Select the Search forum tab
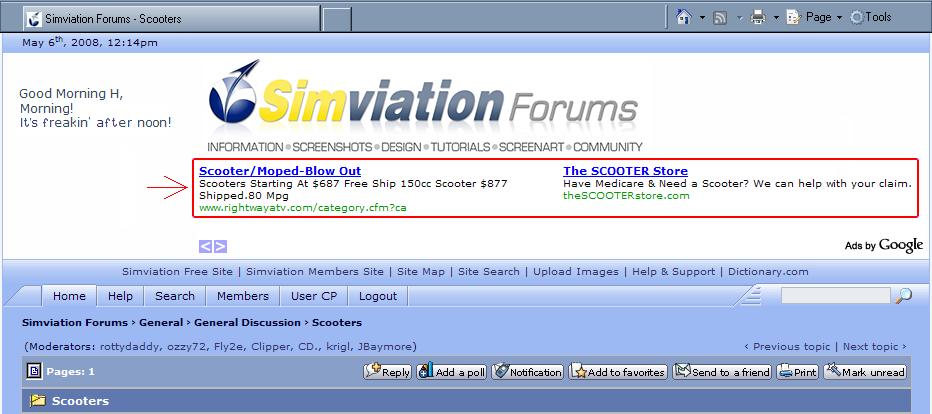 (x=175, y=296)
